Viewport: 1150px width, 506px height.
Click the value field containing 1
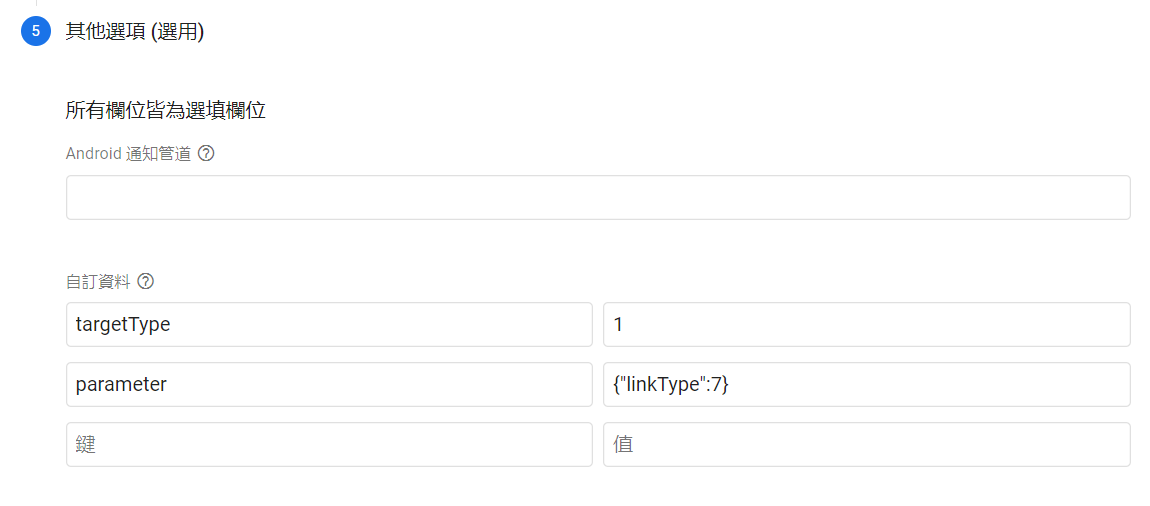[866, 325]
